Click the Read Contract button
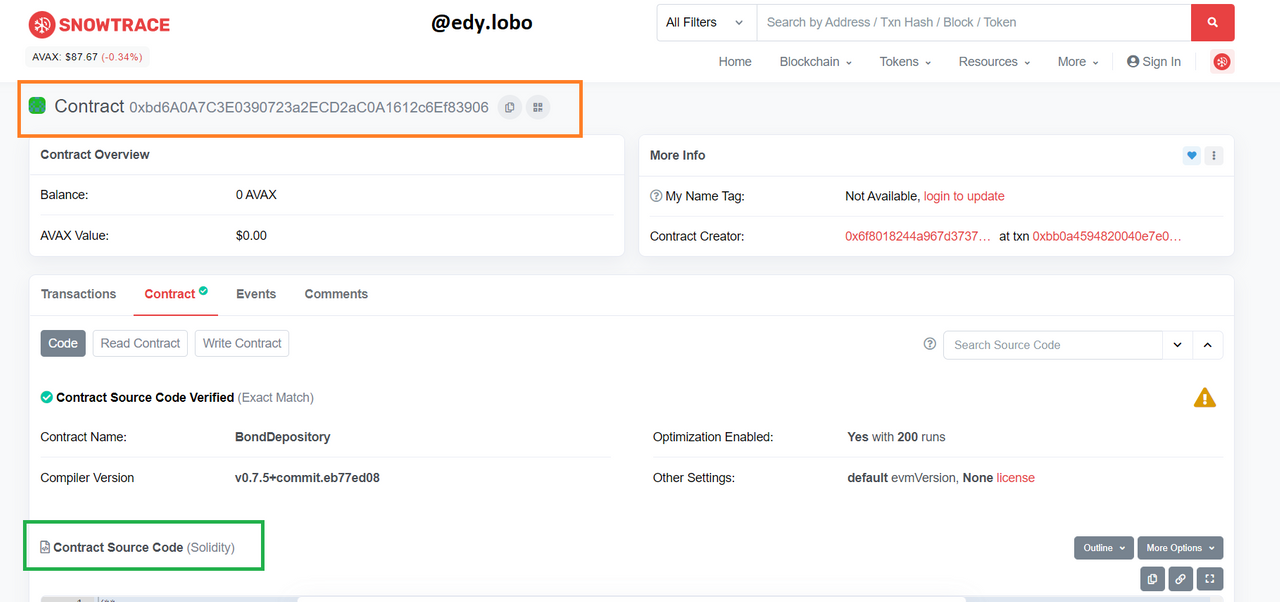Viewport: 1280px width, 602px height. (140, 343)
